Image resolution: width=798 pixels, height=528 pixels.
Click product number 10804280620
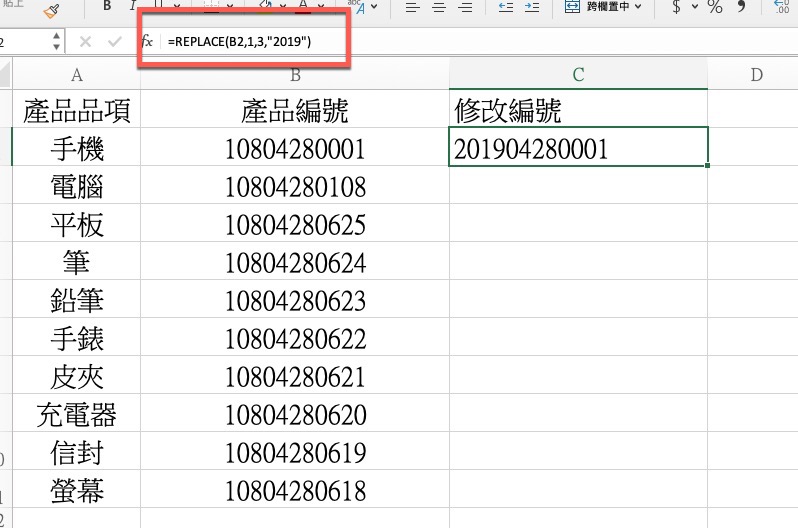(295, 412)
